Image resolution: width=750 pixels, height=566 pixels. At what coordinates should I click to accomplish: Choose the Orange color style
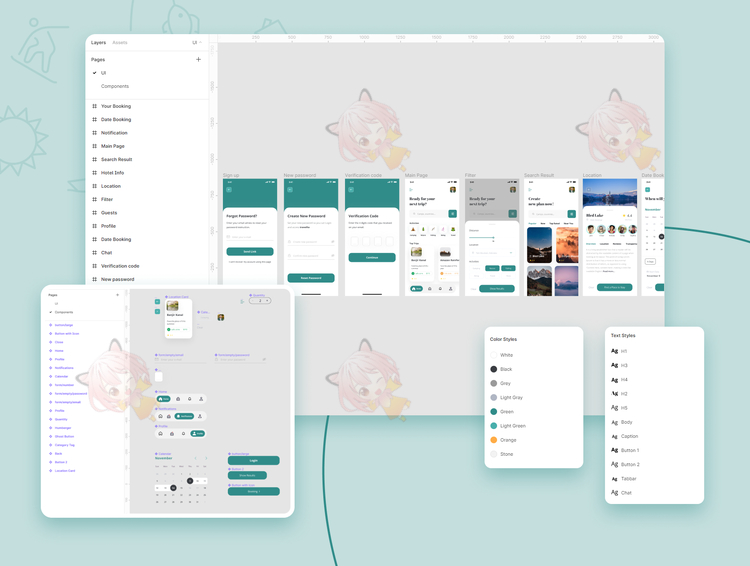tap(503, 440)
